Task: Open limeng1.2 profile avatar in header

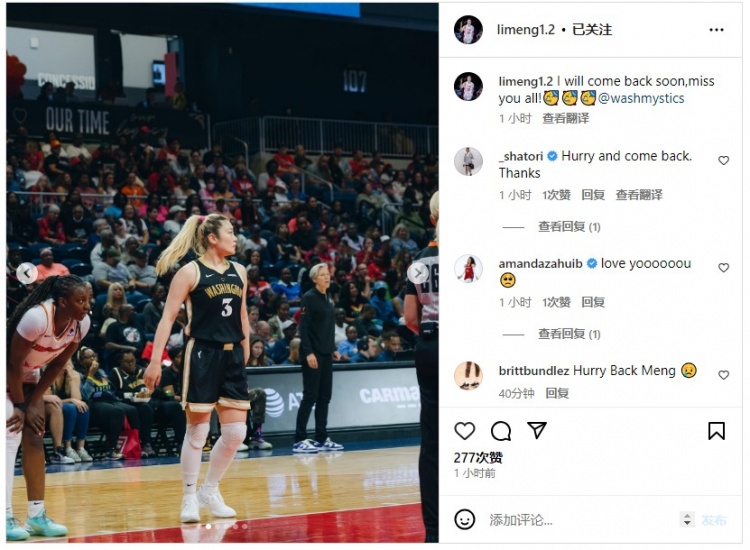Action: [x=468, y=30]
